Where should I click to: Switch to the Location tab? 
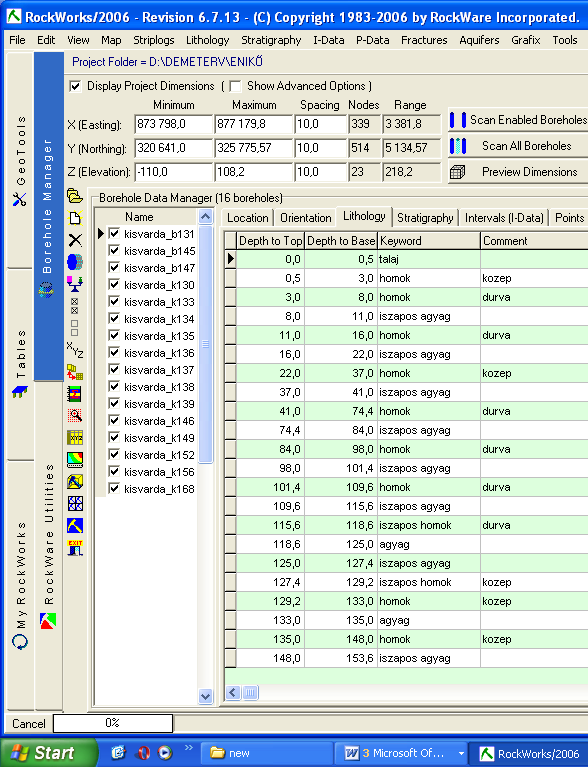click(x=248, y=218)
